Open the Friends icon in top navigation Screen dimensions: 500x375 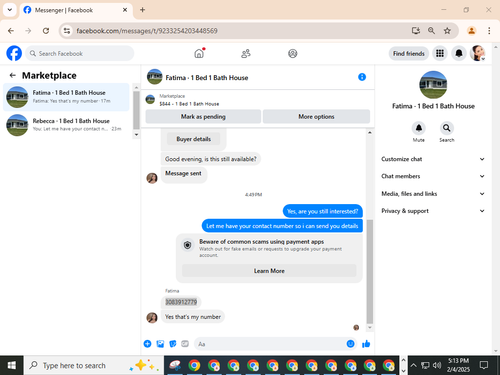tap(246, 53)
